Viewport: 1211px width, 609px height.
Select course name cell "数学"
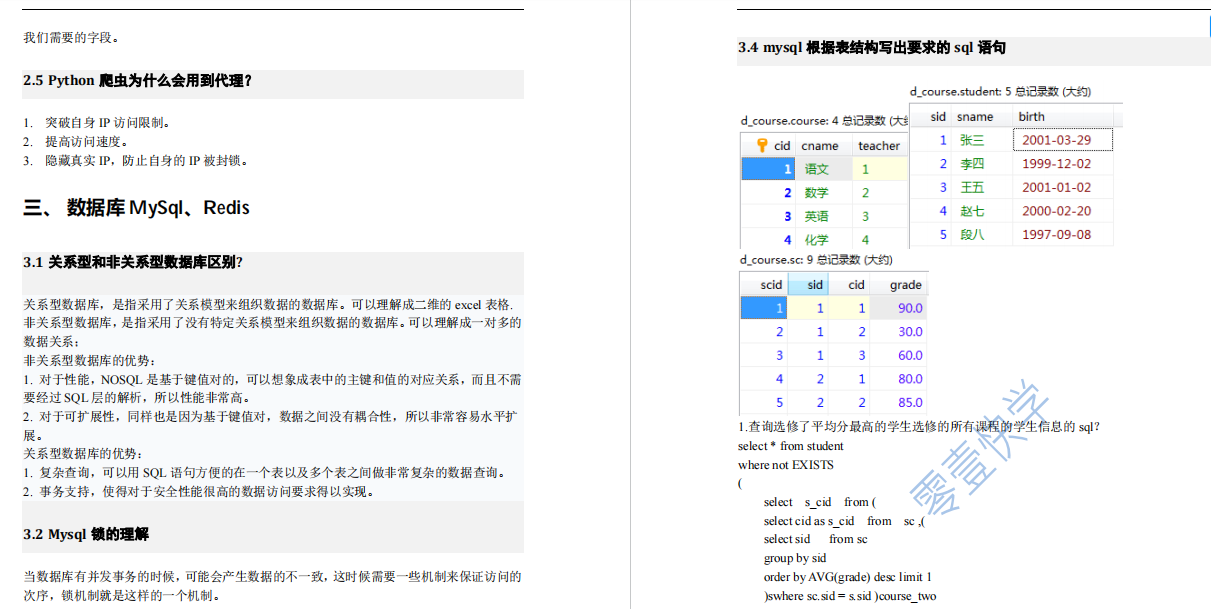(x=817, y=193)
